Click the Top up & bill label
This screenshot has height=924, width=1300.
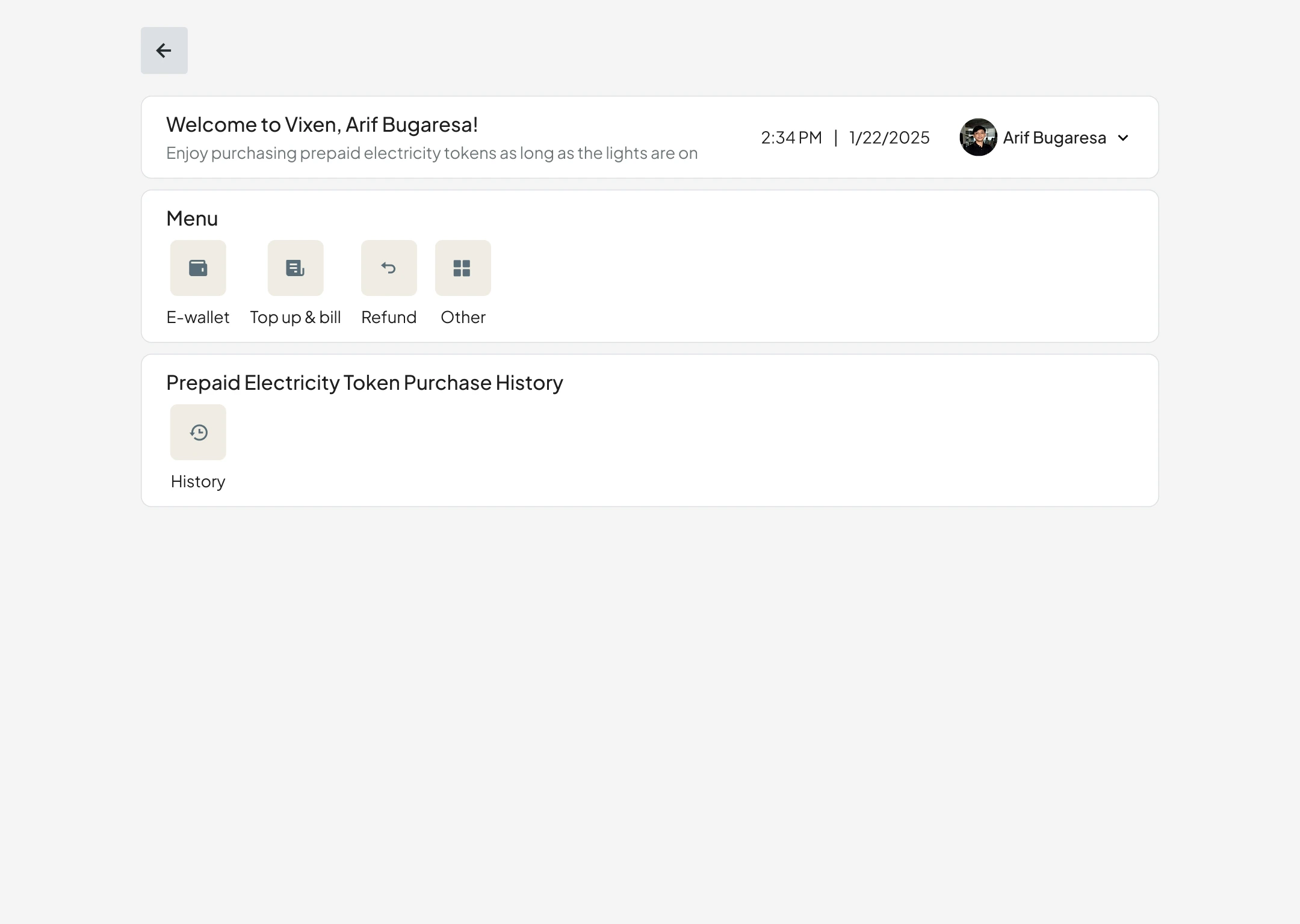coord(296,317)
